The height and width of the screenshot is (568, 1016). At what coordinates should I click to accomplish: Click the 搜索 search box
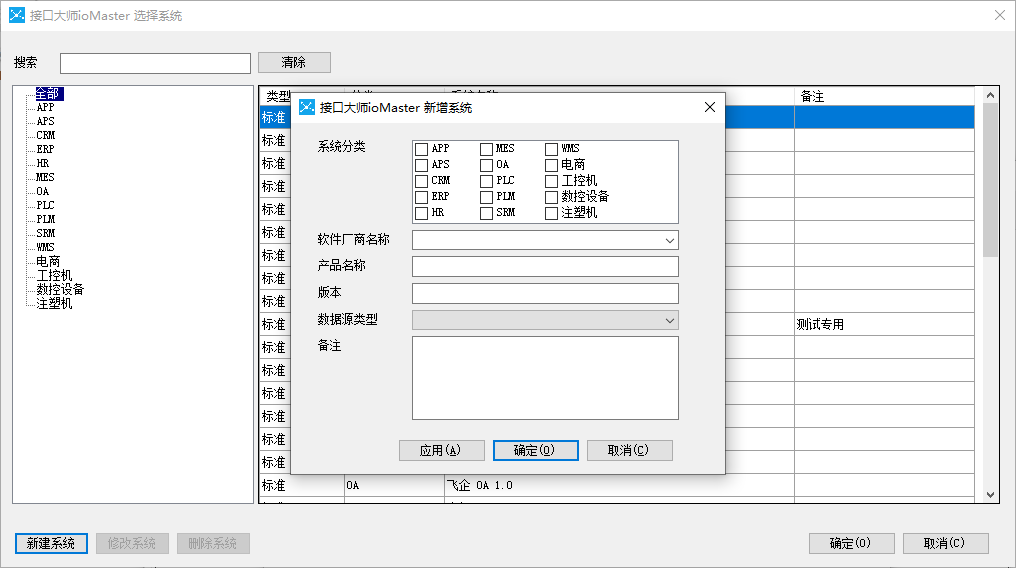click(155, 64)
